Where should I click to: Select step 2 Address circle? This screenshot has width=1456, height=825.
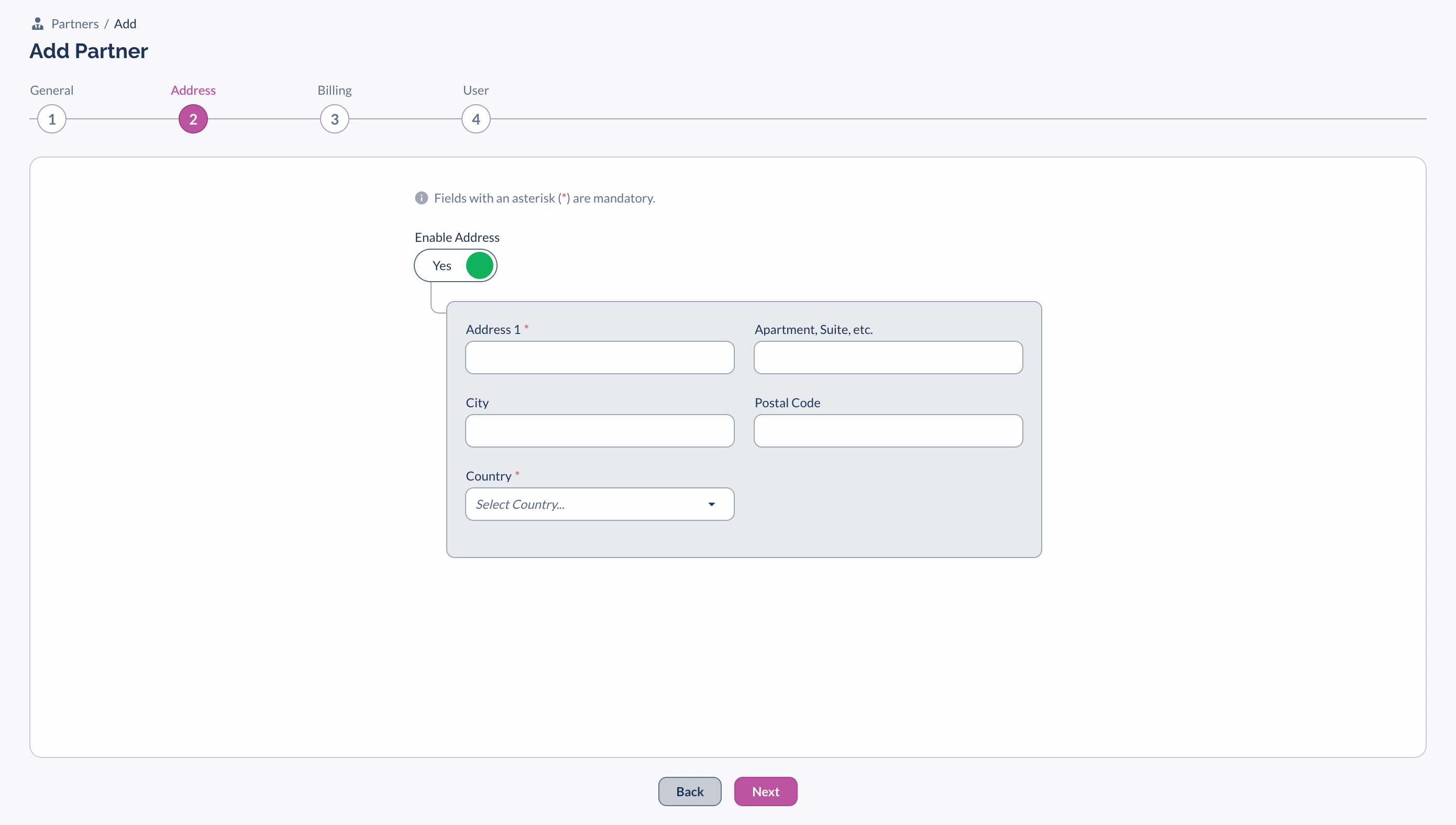[x=193, y=119]
